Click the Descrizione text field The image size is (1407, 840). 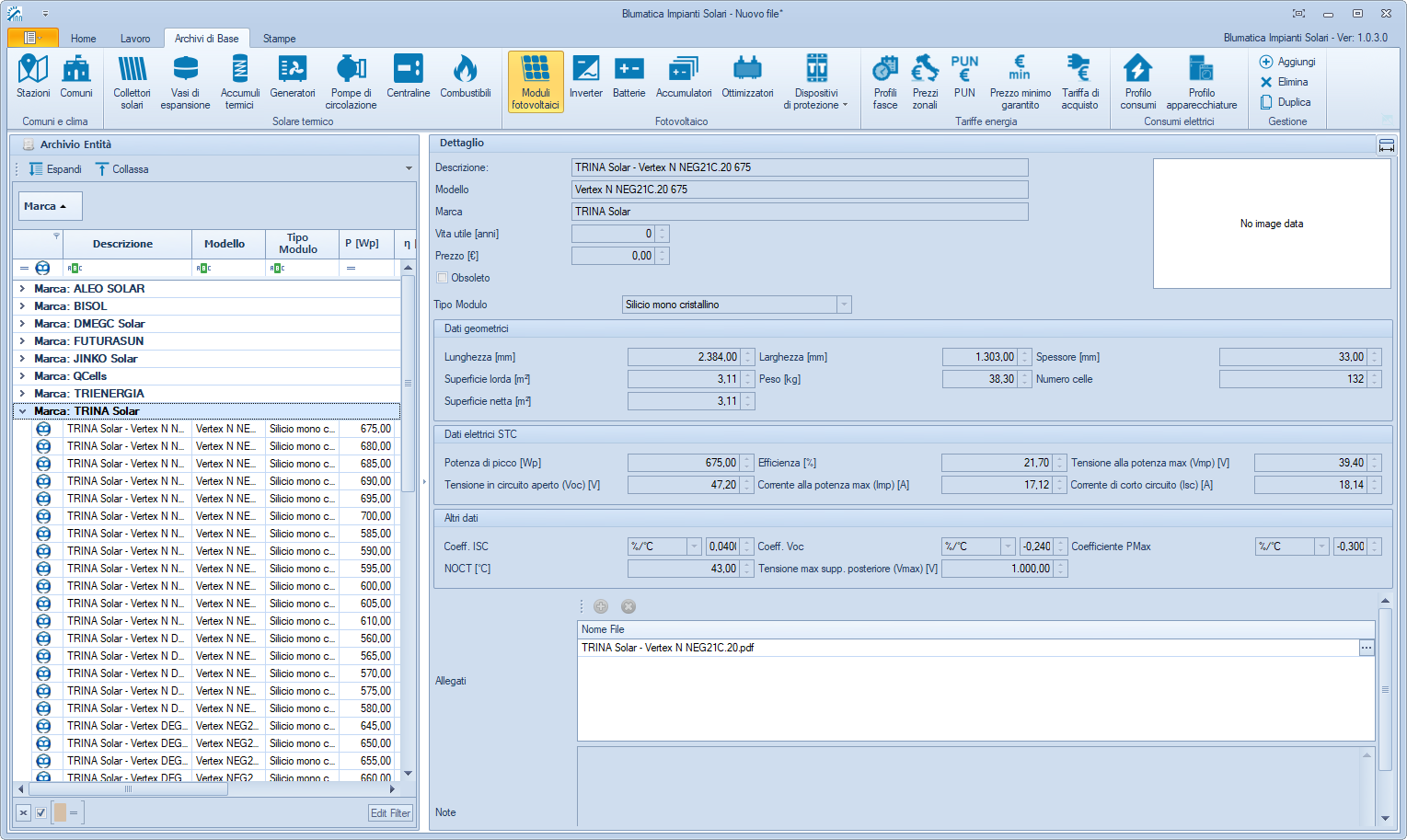click(x=799, y=167)
